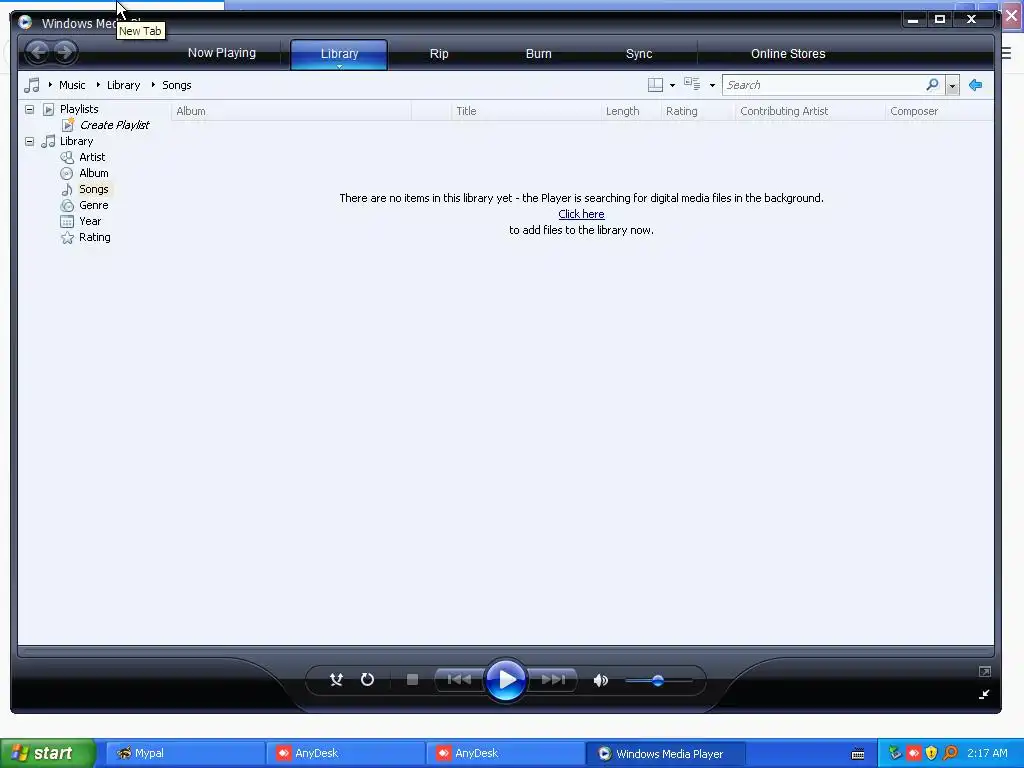1024x768 pixels.
Task: Open the Now Playing tab
Action: (221, 53)
